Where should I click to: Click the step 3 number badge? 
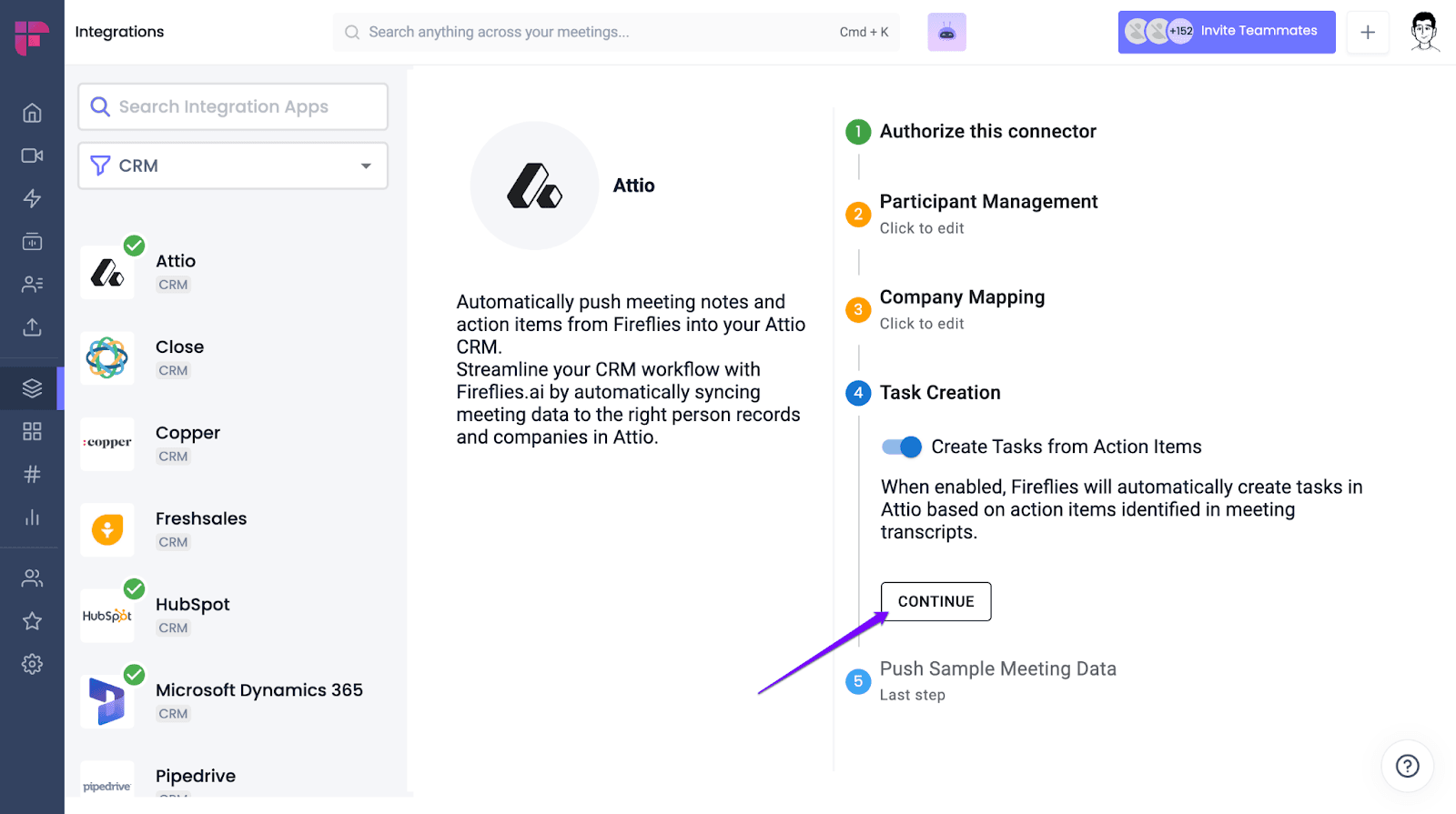pos(857,310)
